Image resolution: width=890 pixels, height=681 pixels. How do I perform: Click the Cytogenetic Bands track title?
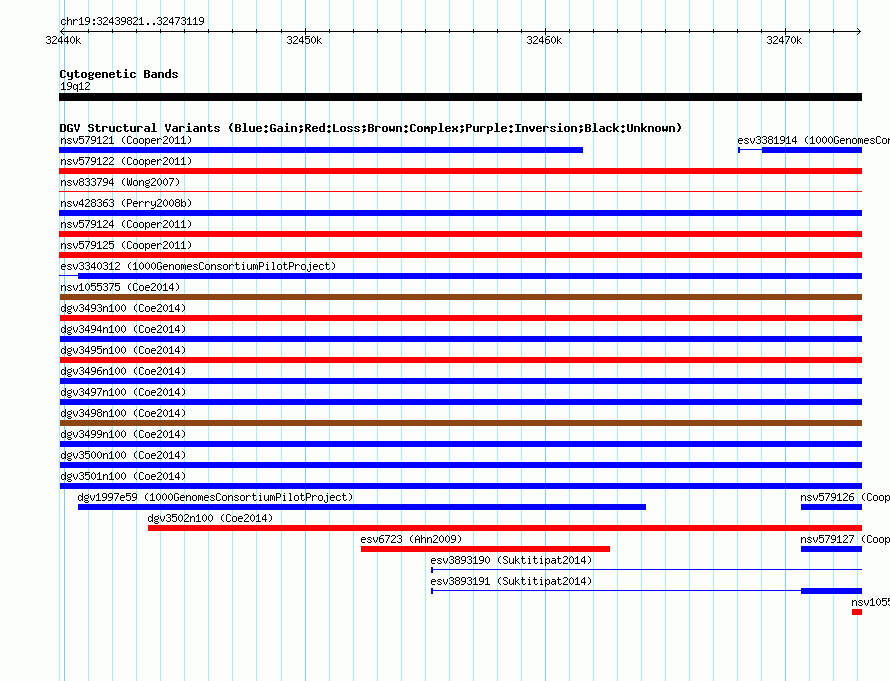[x=119, y=74]
